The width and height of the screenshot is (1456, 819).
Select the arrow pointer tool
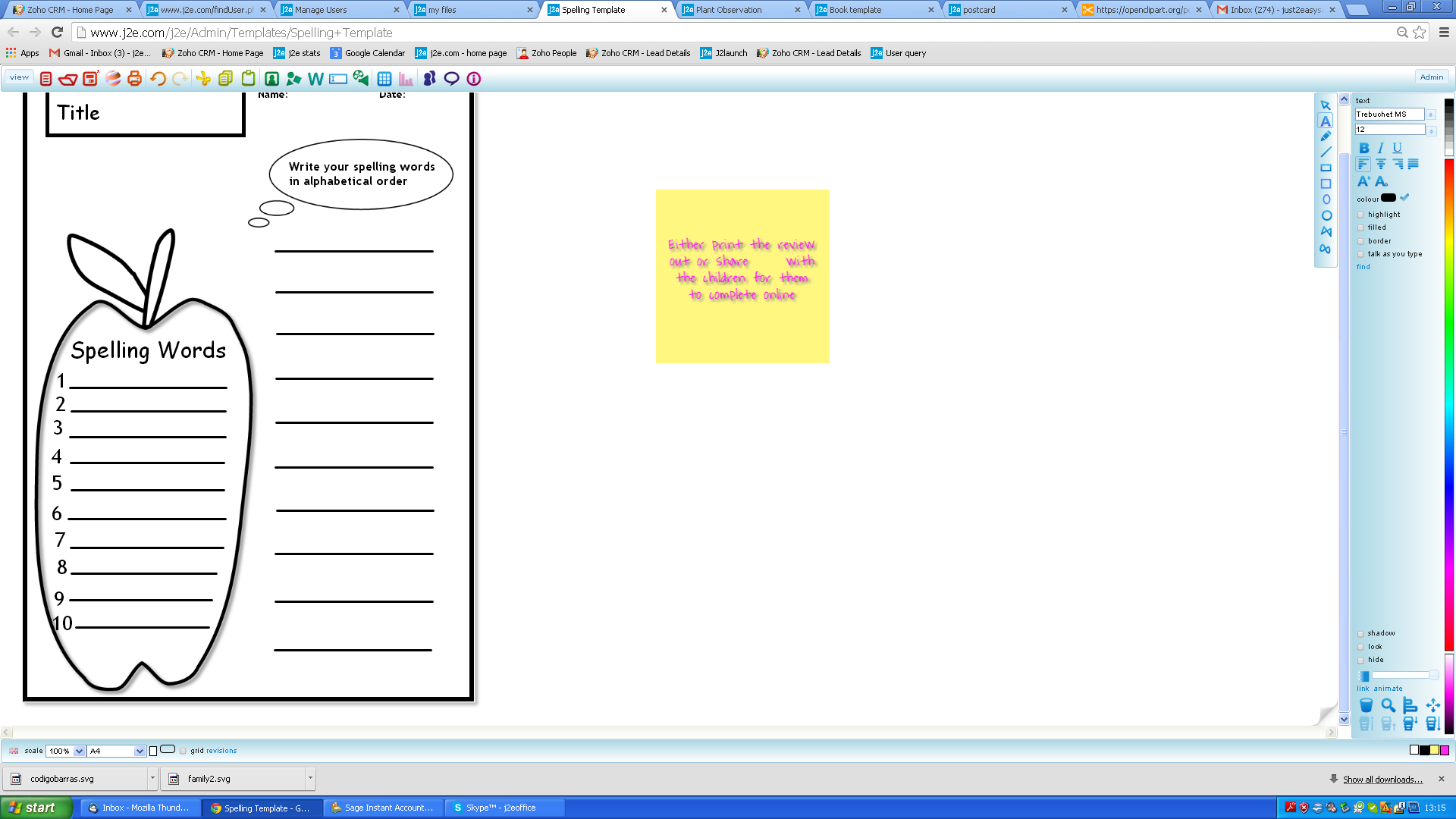[1326, 105]
